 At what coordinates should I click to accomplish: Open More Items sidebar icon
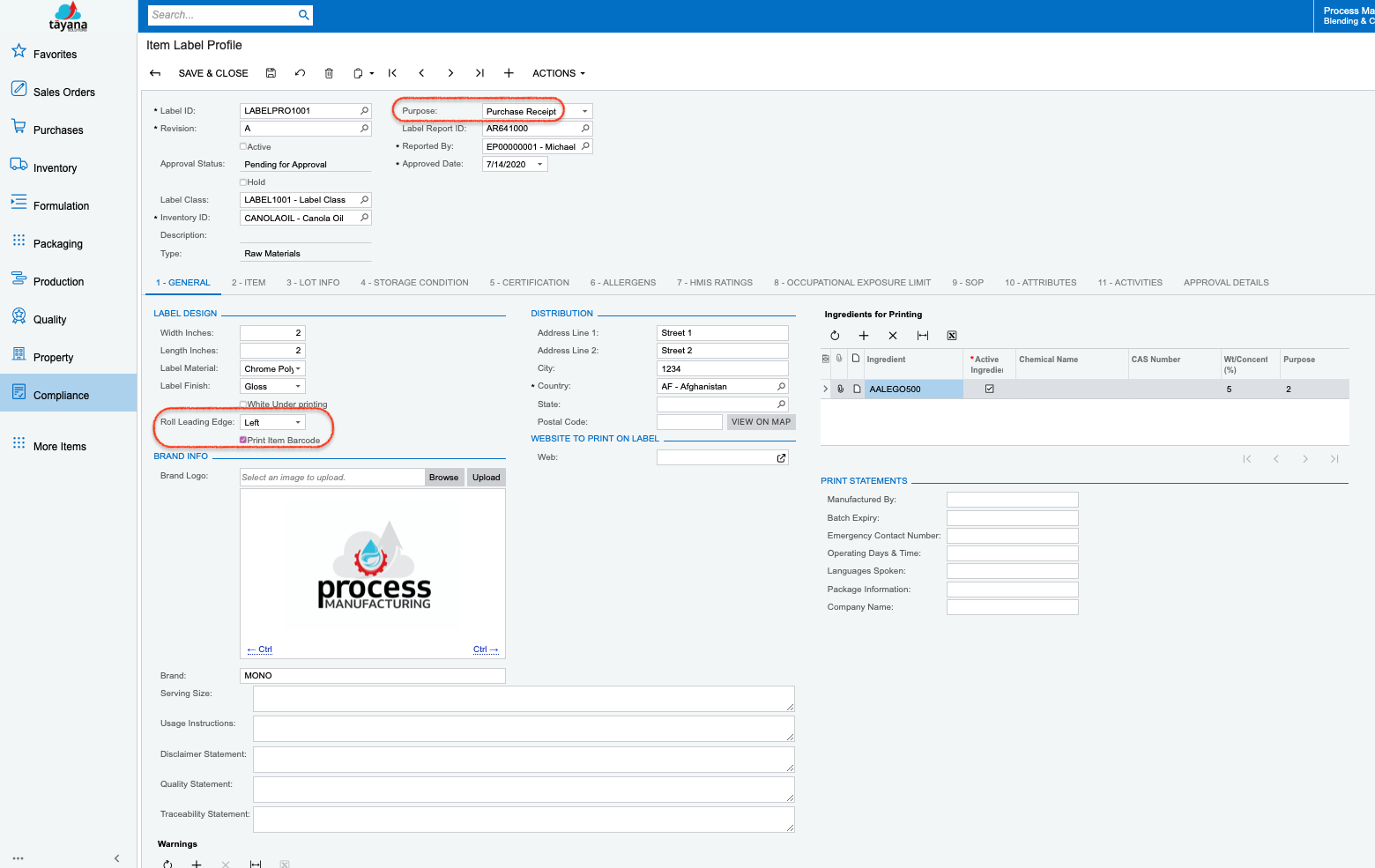coord(19,442)
